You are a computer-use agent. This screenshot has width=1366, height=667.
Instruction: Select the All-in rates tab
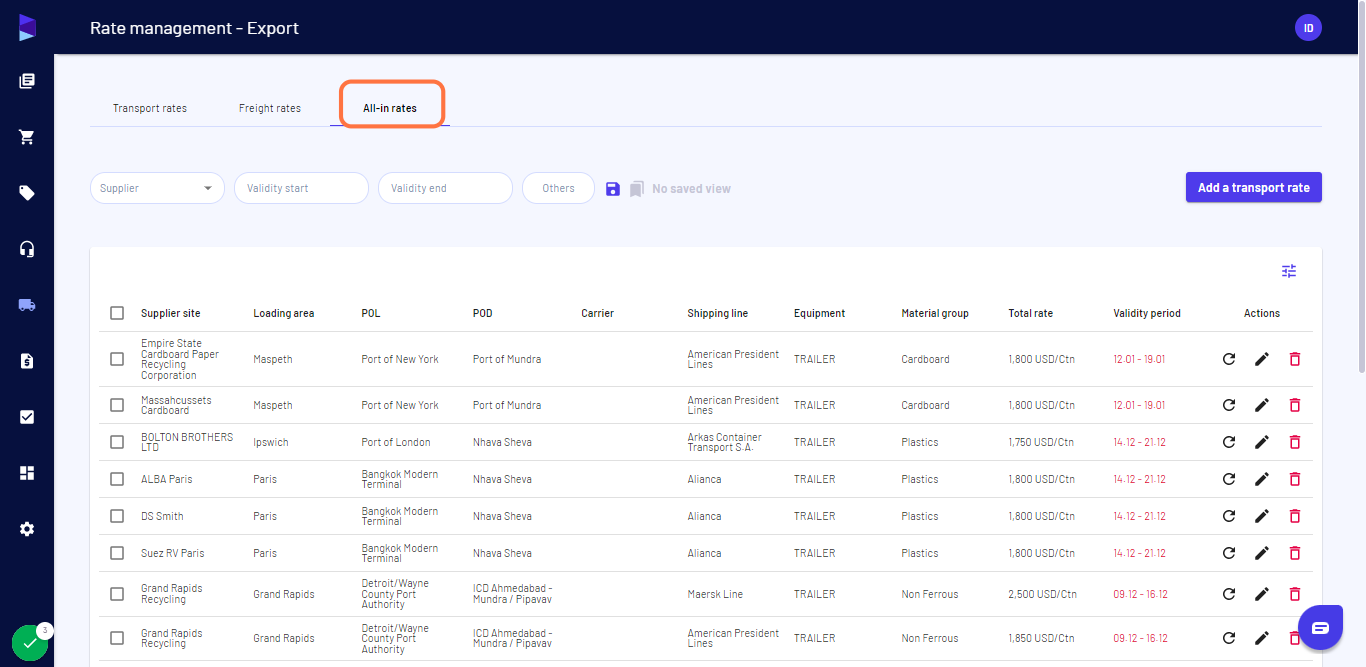pyautogui.click(x=390, y=108)
